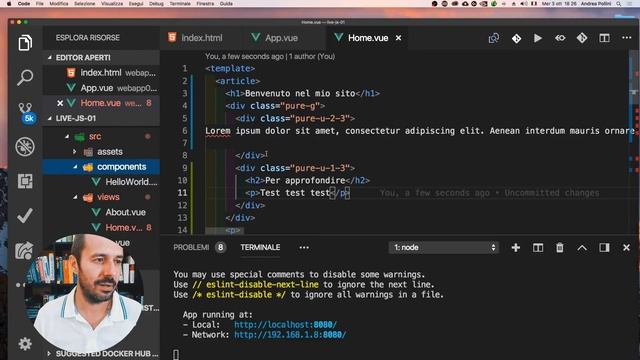Create new terminal with plus icon
The width and height of the screenshot is (640, 360).
tap(516, 248)
